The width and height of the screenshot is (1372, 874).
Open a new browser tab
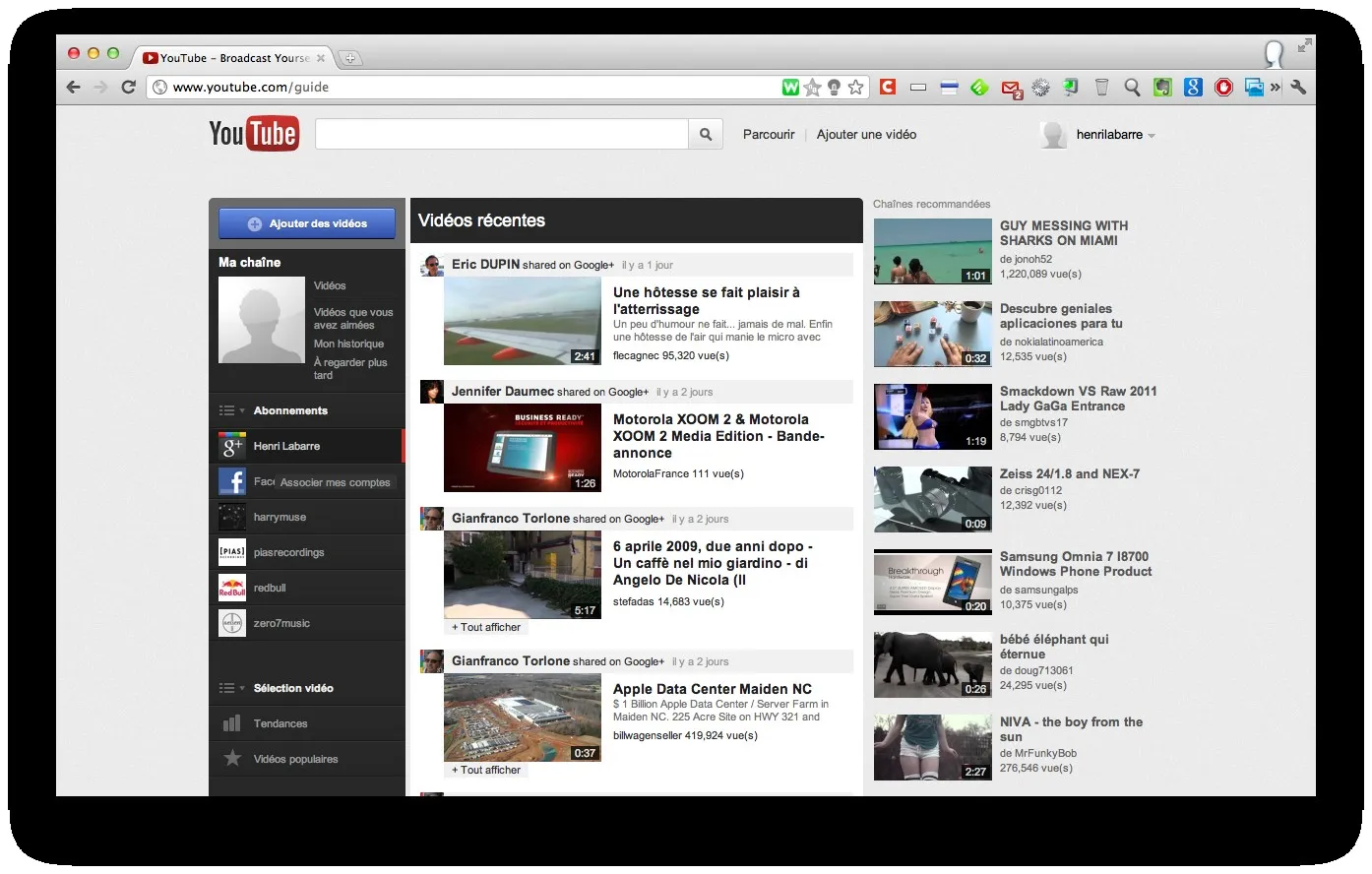coord(349,58)
